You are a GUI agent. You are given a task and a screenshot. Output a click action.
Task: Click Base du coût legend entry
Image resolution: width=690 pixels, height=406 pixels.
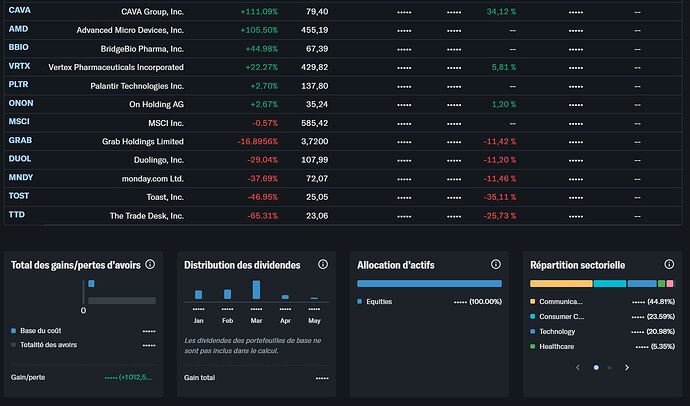pos(40,331)
